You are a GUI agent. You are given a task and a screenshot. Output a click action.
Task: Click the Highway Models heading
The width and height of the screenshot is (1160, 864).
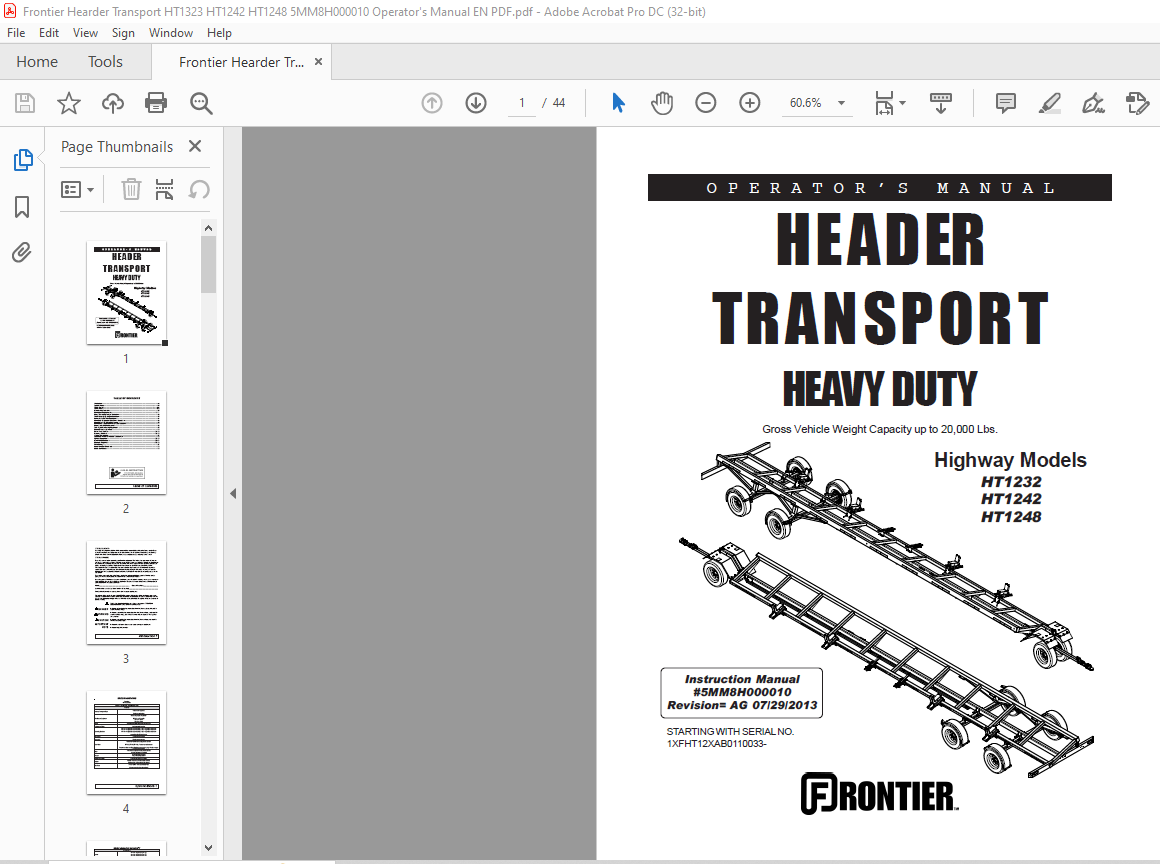tap(1010, 460)
